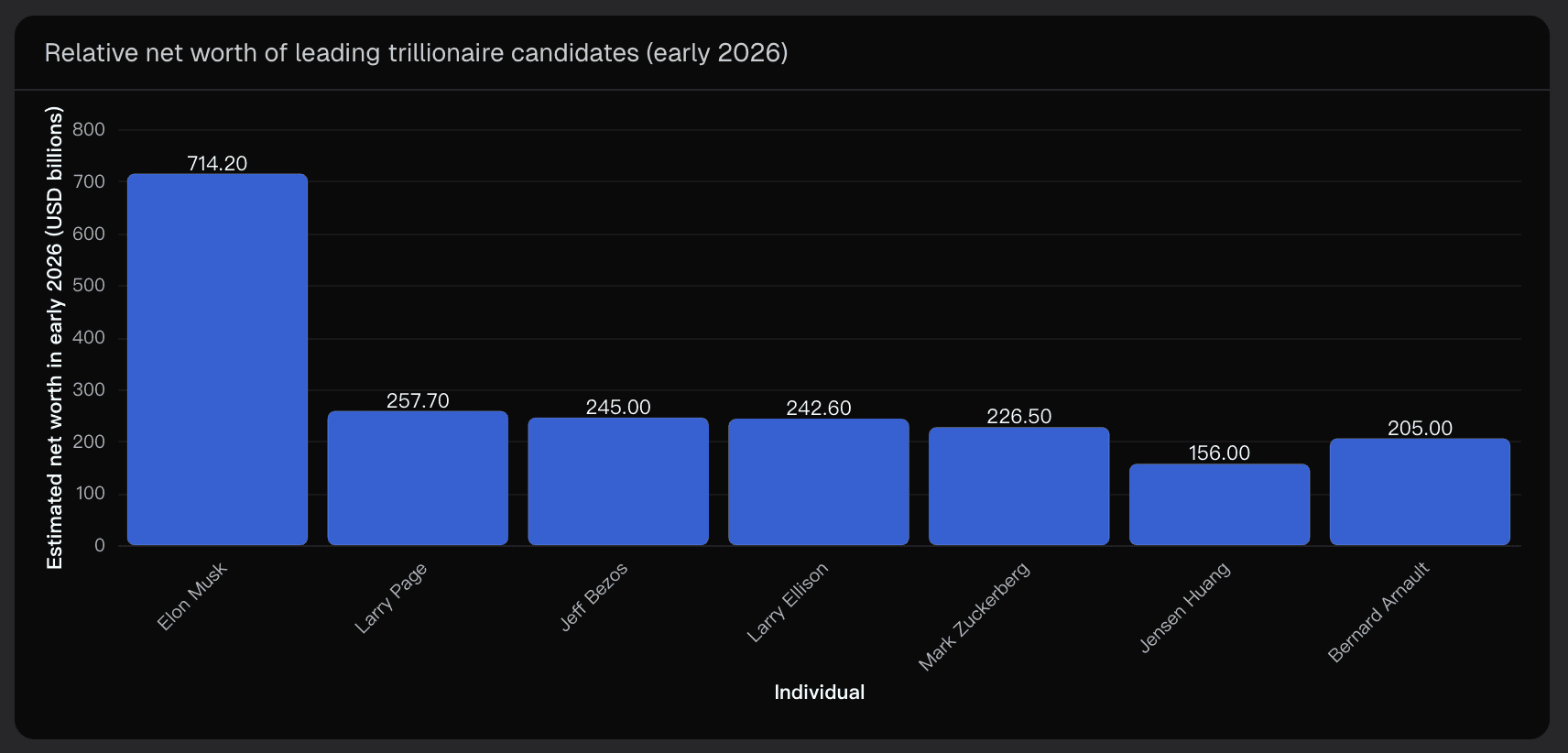The image size is (1568, 753).
Task: Click the 600 y-axis tick label
Action: pyautogui.click(x=89, y=234)
